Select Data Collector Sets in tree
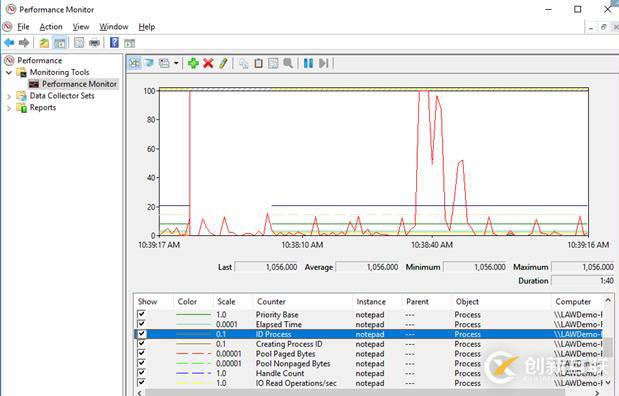This screenshot has height=396, width=619. (x=62, y=96)
